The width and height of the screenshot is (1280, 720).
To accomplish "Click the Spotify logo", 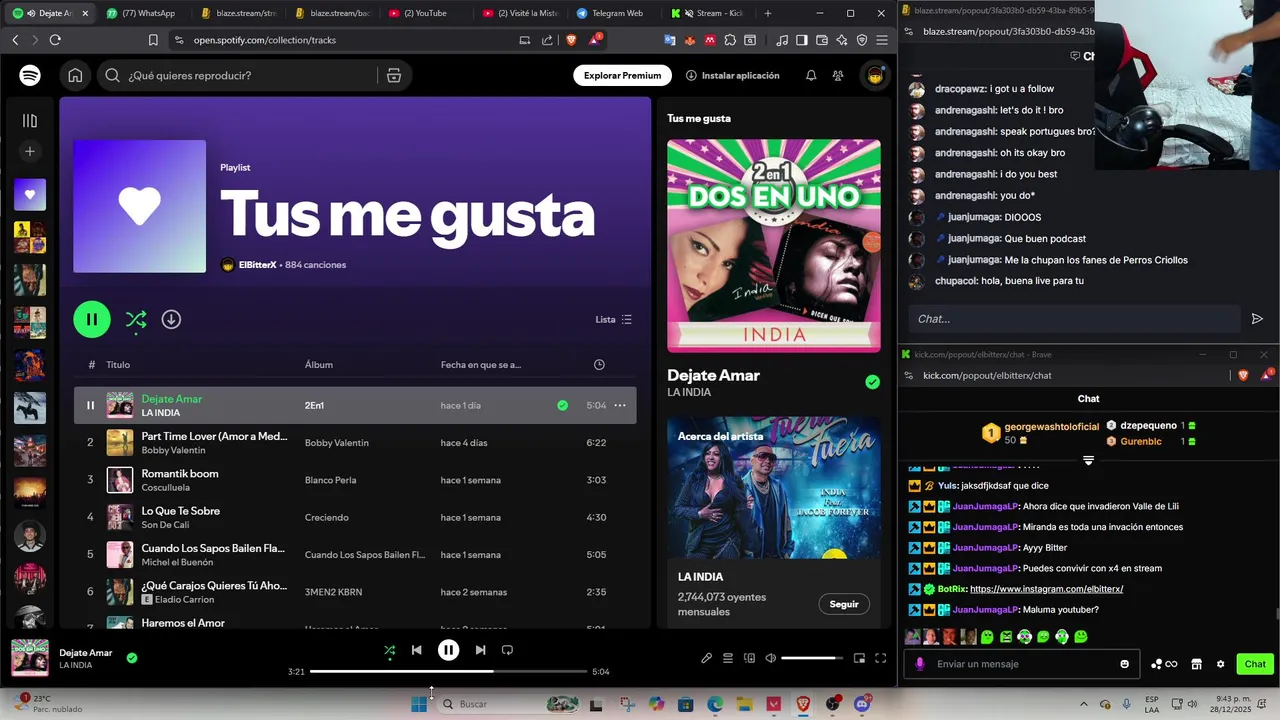I will click(30, 75).
